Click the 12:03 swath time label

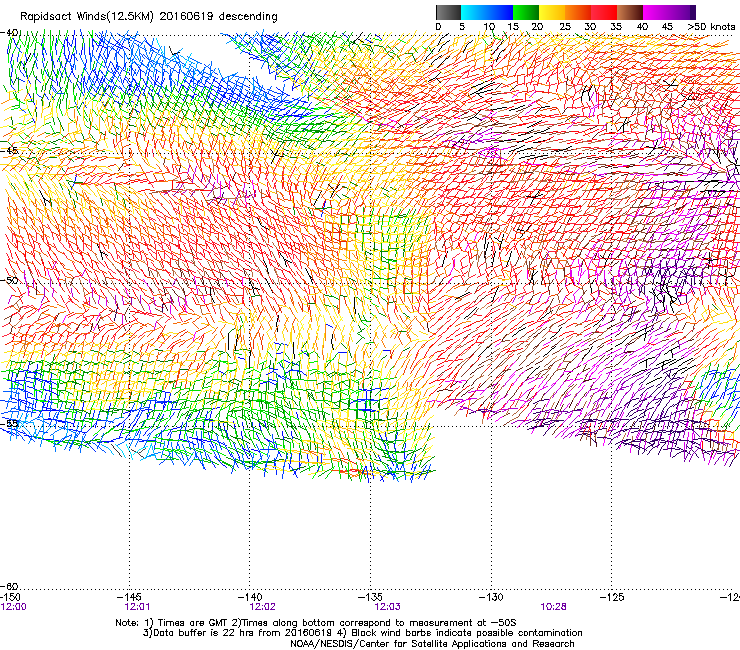(x=387, y=607)
